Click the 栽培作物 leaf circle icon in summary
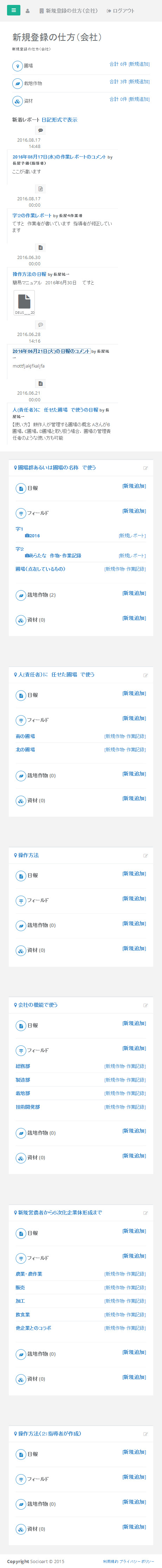This screenshot has height=1568, width=162. tap(17, 83)
